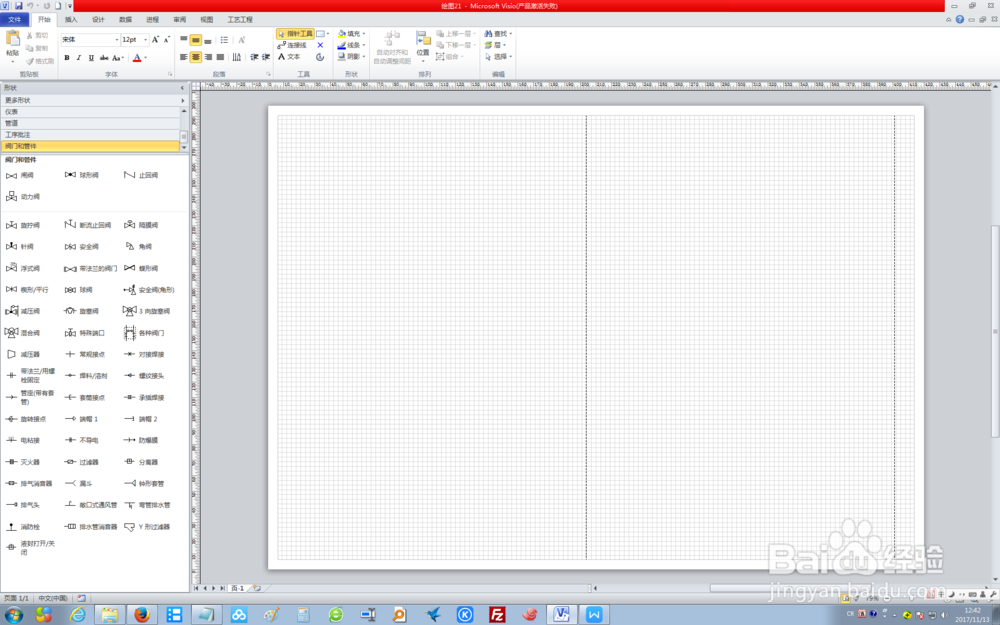The width and height of the screenshot is (1000, 625).
Task: Open the 位置 position dropdown
Action: click(423, 46)
